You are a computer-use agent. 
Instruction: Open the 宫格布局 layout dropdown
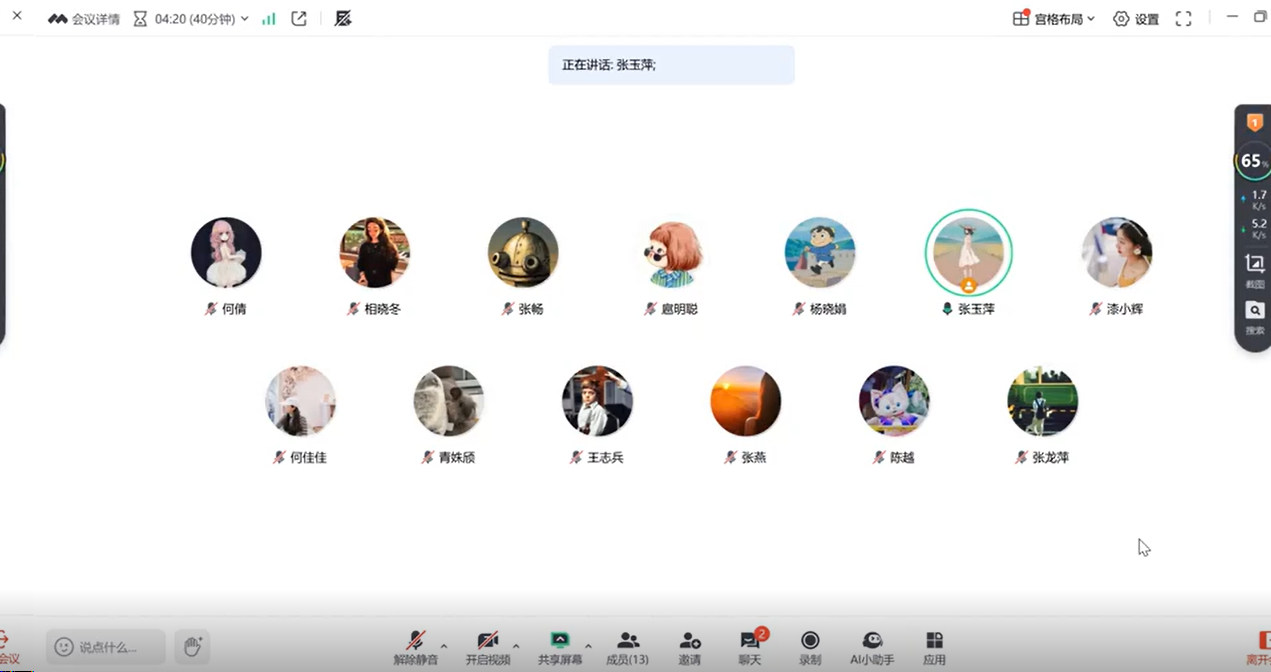1054,19
